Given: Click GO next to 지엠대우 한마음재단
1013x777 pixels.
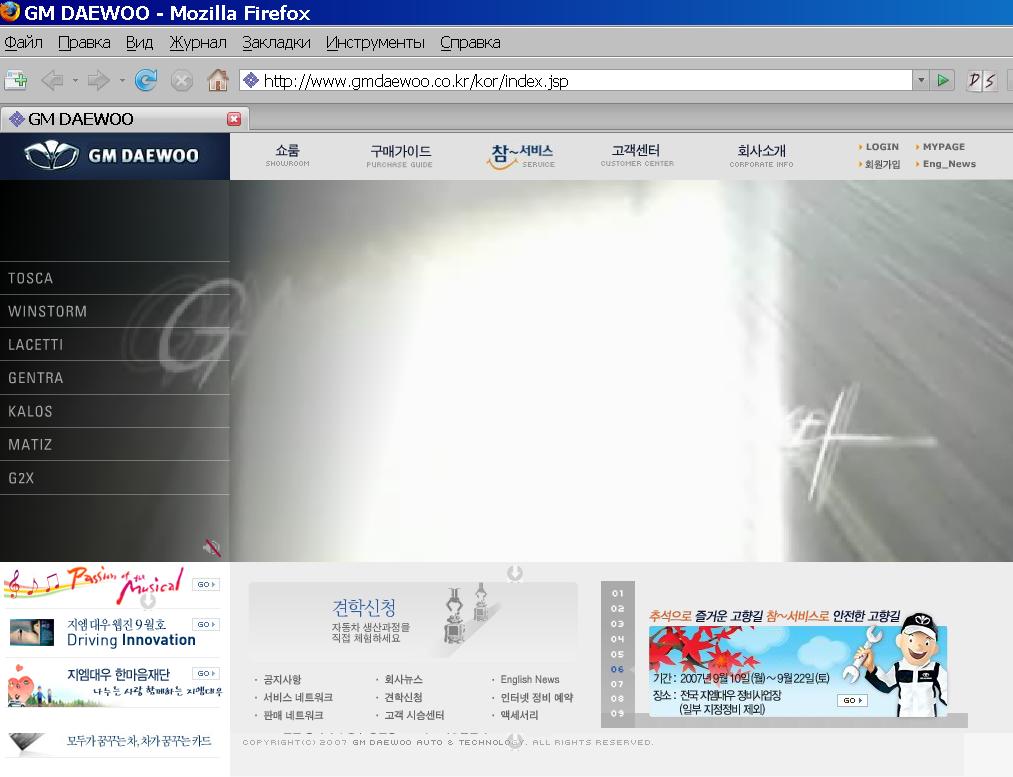Looking at the screenshot, I should [x=206, y=674].
